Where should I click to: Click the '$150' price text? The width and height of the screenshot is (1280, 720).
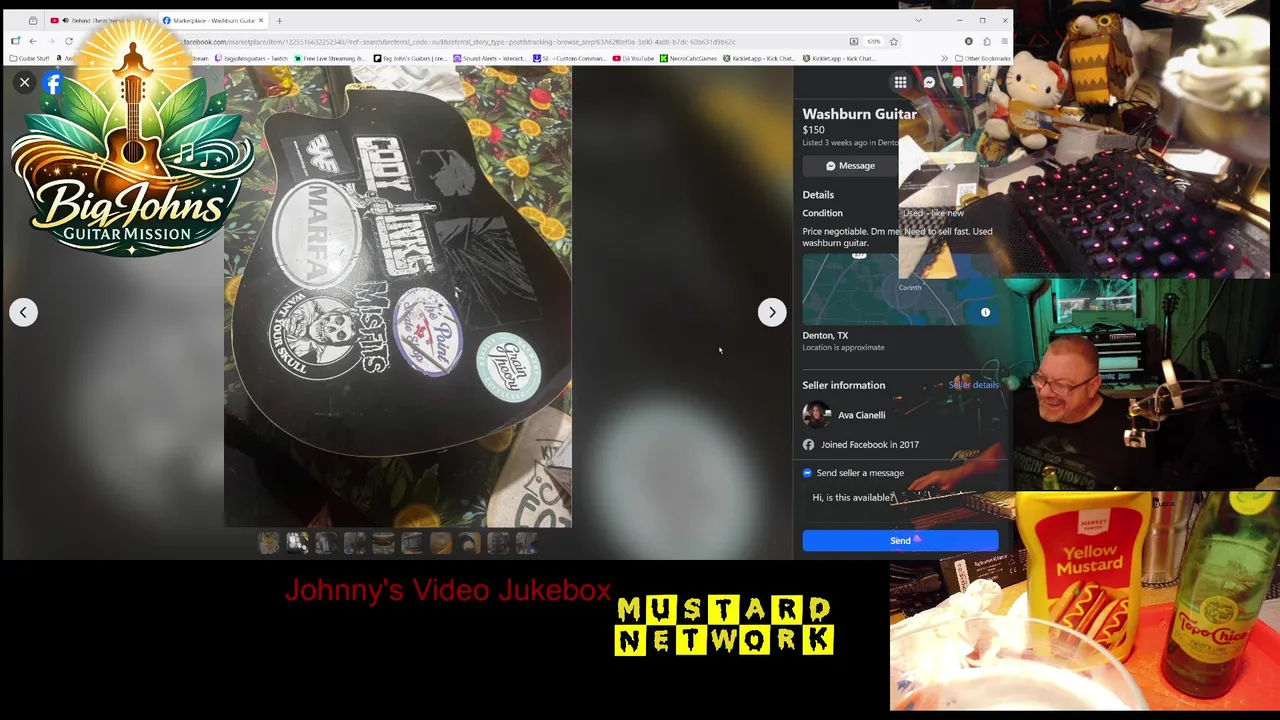pos(813,130)
